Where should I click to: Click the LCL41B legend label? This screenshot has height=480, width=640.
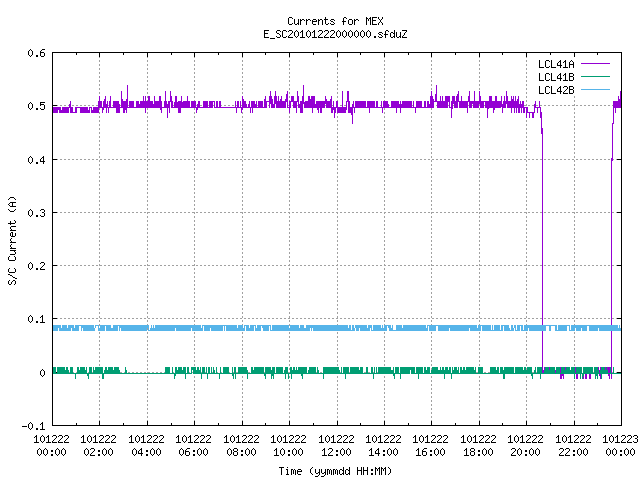(x=556, y=77)
